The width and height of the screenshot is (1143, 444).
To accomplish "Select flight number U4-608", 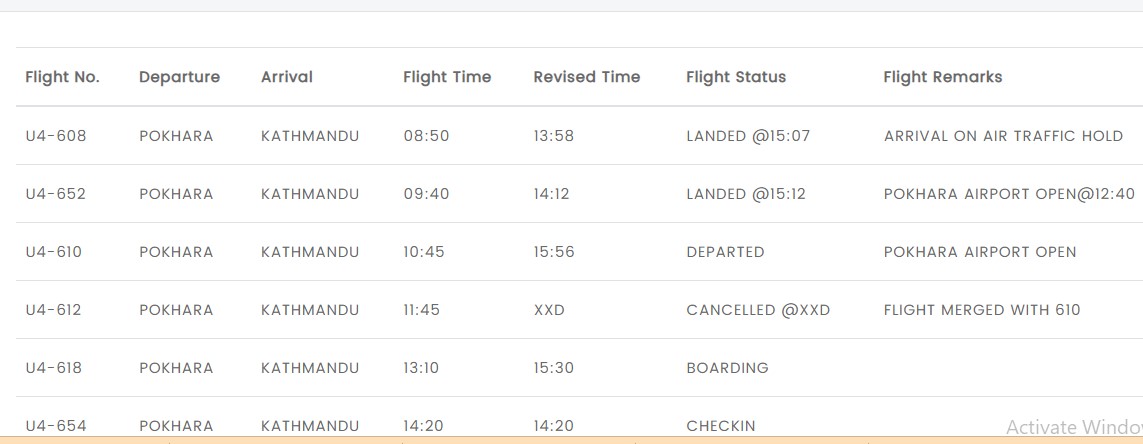I will 55,136.
